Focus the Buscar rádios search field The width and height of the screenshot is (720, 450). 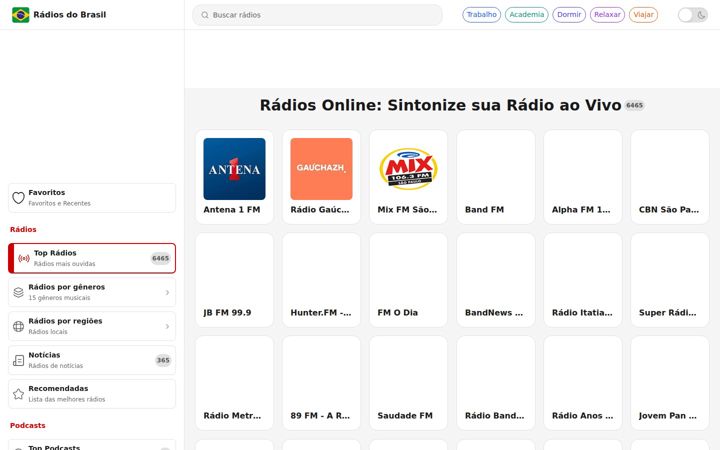tap(317, 15)
